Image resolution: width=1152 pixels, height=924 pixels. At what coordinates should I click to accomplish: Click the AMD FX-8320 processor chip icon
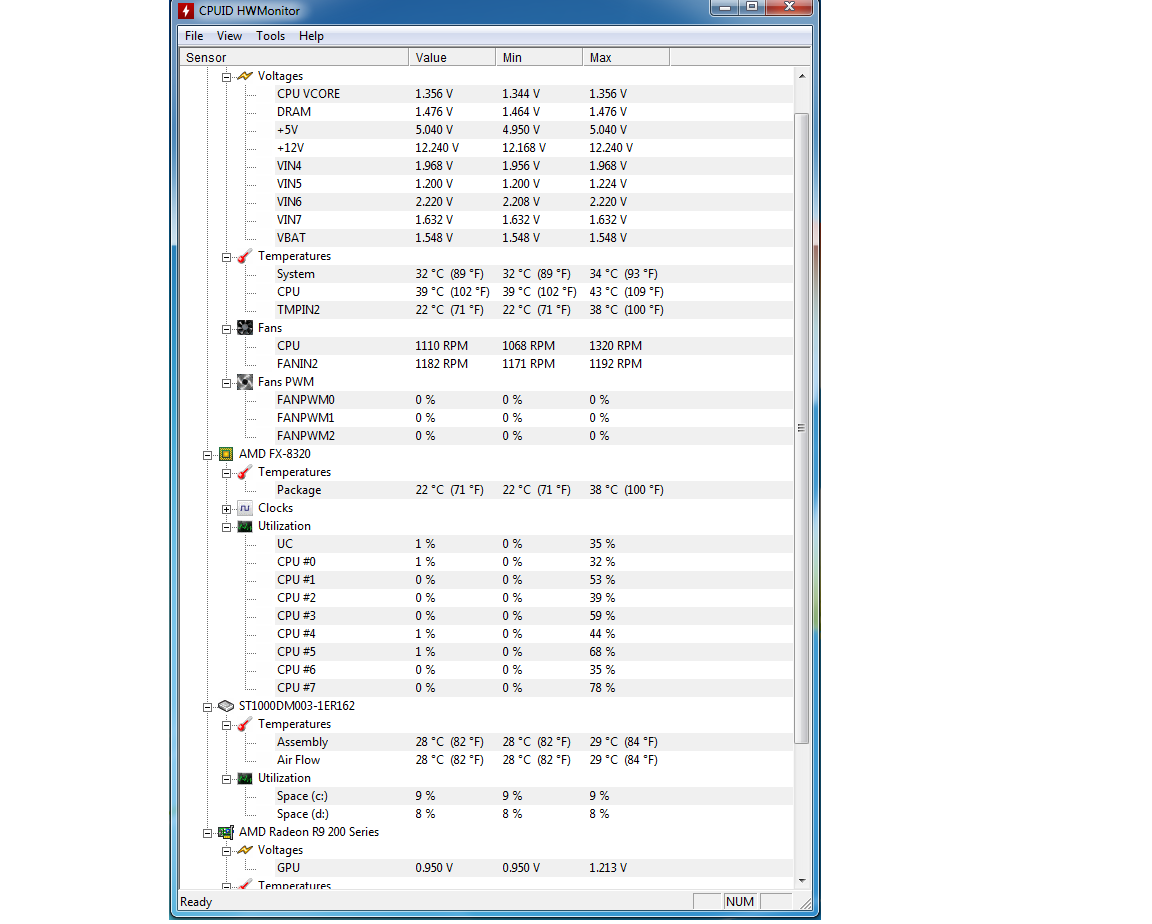[x=226, y=454]
